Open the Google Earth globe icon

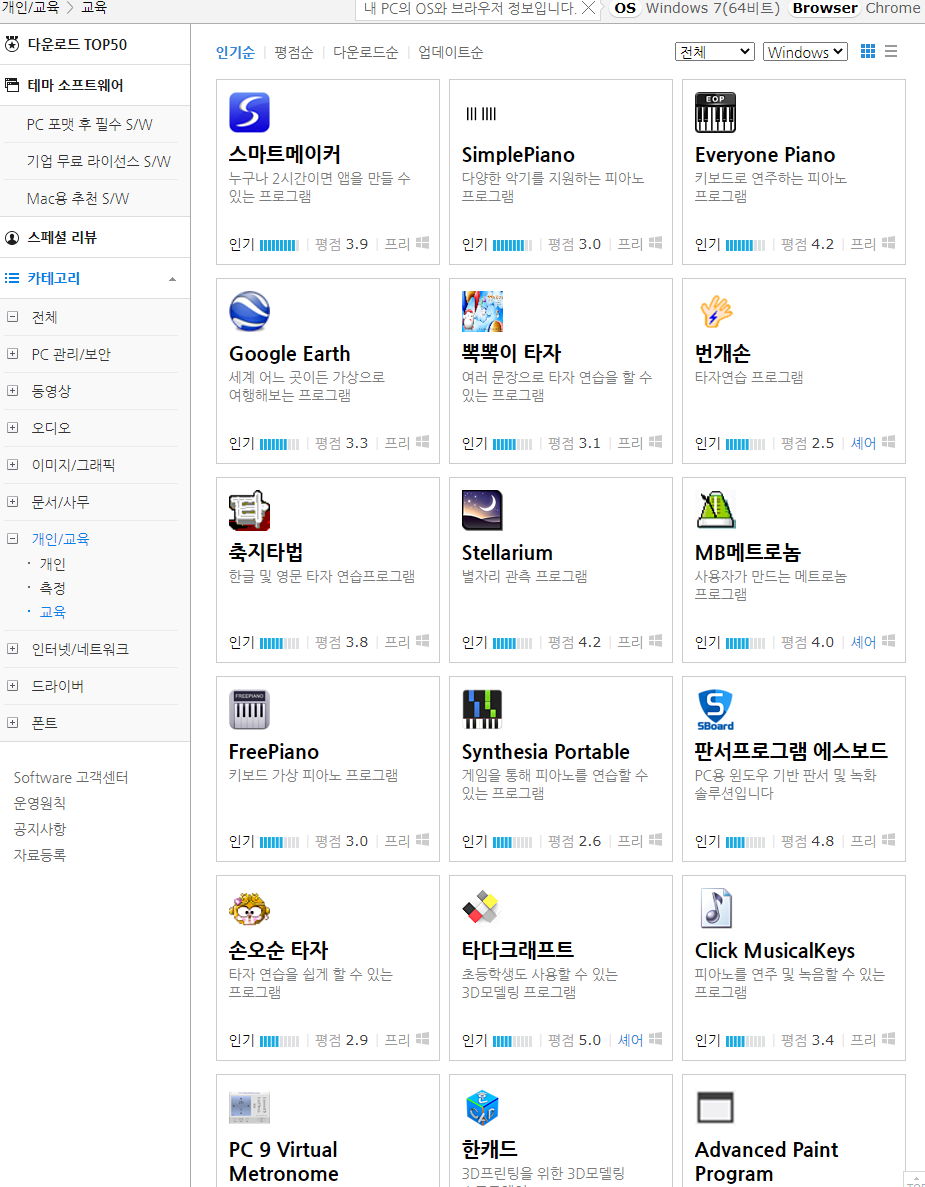pos(249,311)
